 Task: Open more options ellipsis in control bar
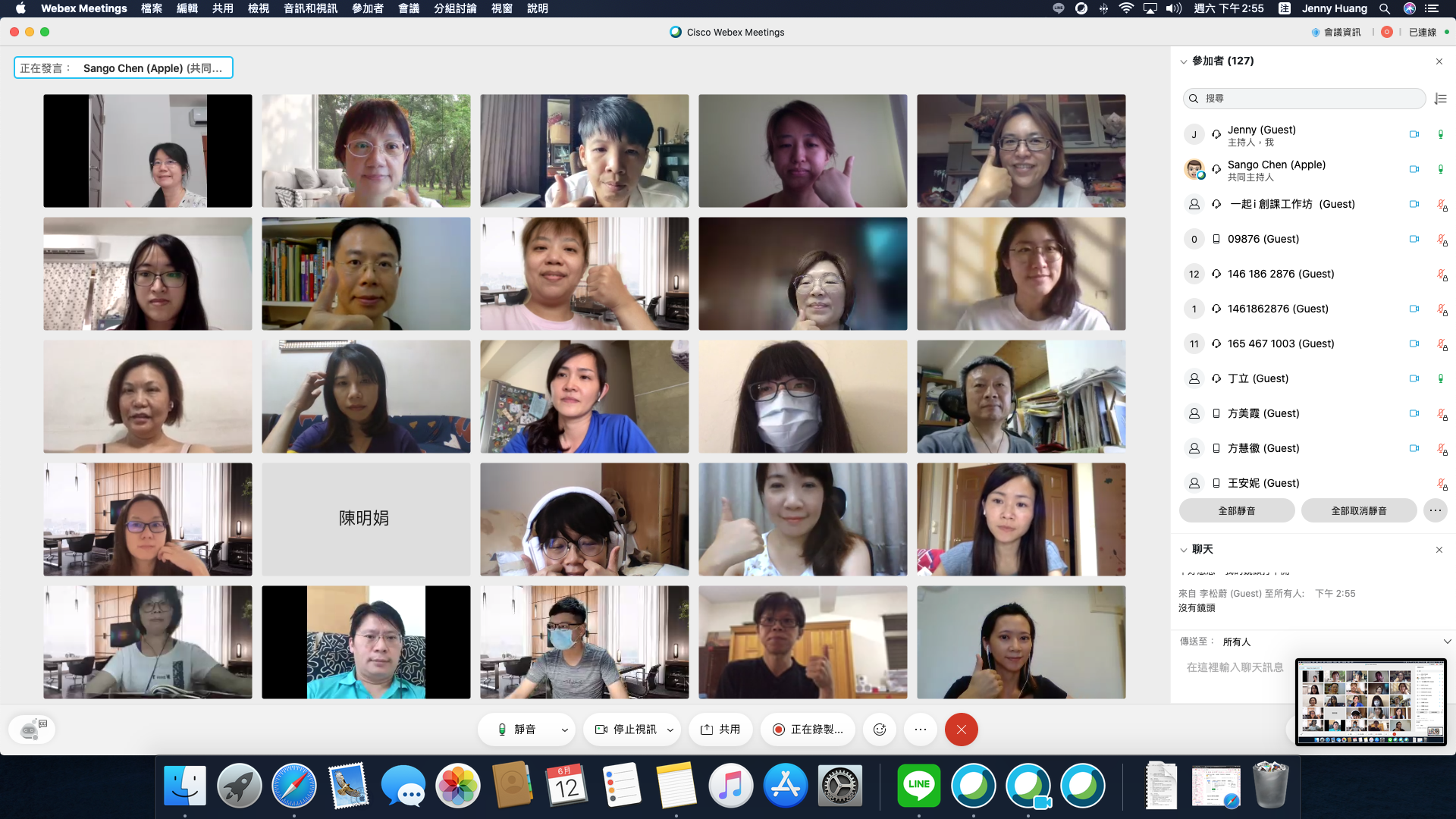coord(921,730)
